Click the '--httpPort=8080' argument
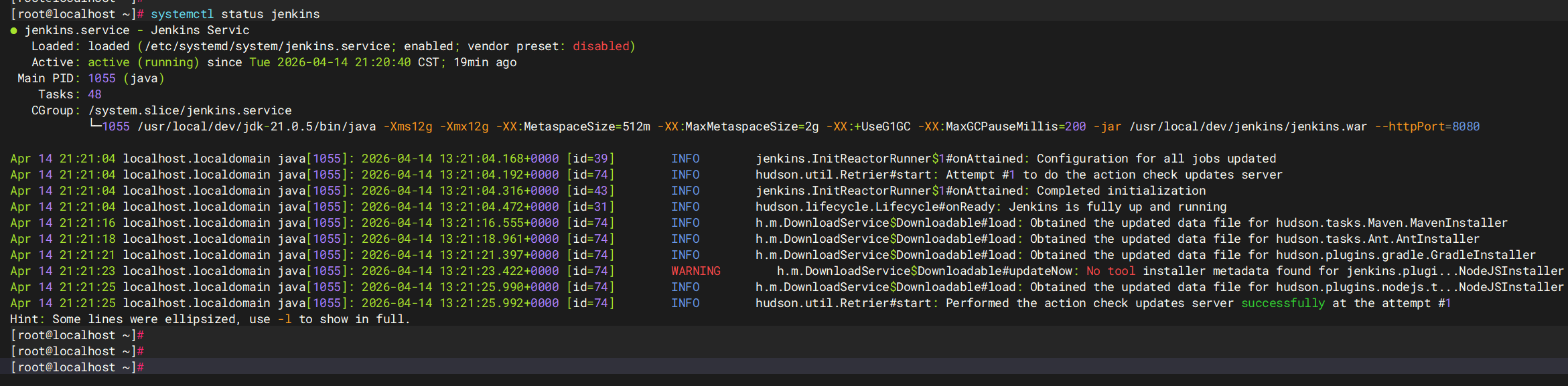The image size is (1568, 386). point(1427,126)
